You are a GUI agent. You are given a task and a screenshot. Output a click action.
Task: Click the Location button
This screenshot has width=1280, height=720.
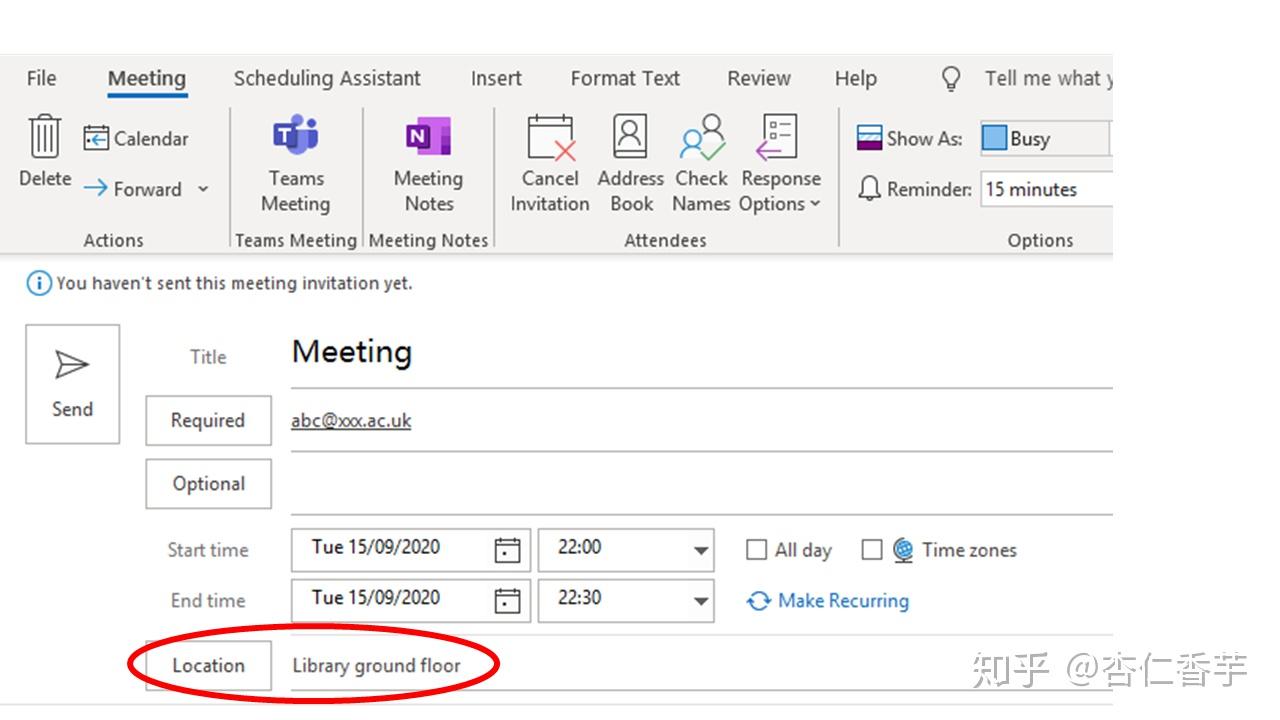208,666
